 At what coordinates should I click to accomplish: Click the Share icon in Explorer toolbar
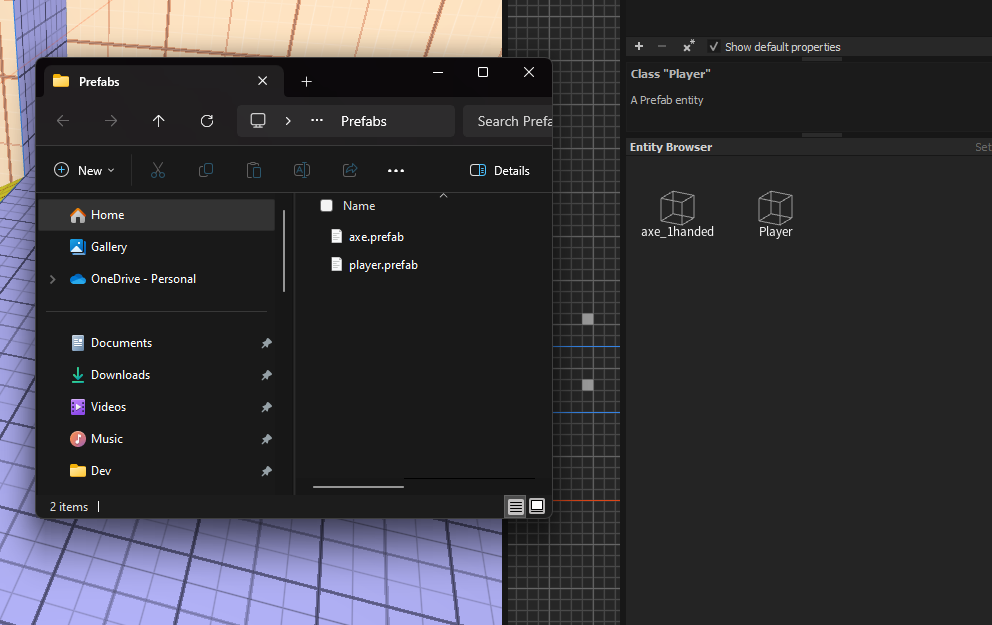350,170
